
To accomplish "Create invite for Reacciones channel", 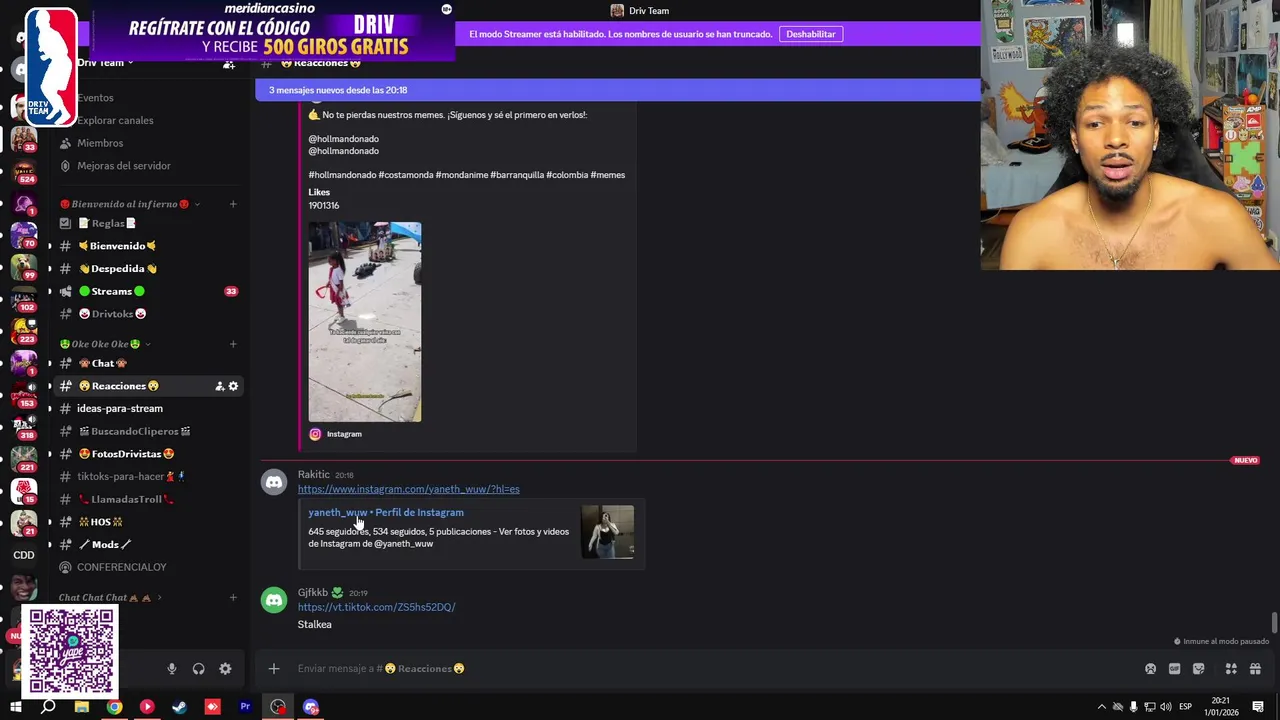I will point(219,386).
